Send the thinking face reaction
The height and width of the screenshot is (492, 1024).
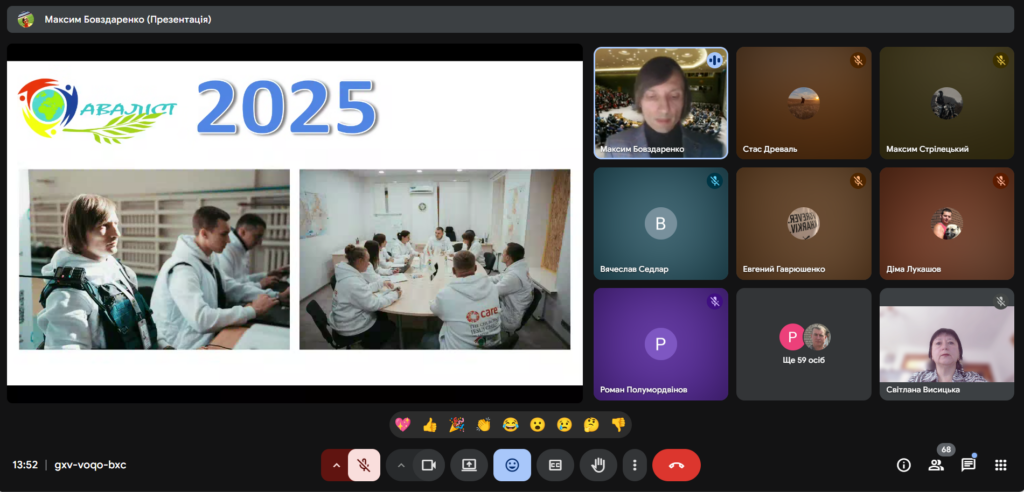click(591, 425)
